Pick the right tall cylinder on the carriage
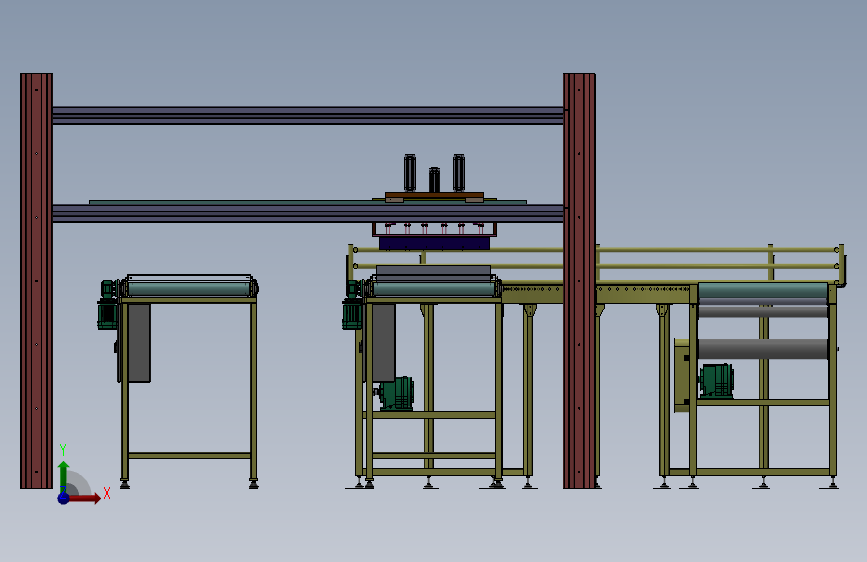The height and width of the screenshot is (562, 867). click(459, 173)
